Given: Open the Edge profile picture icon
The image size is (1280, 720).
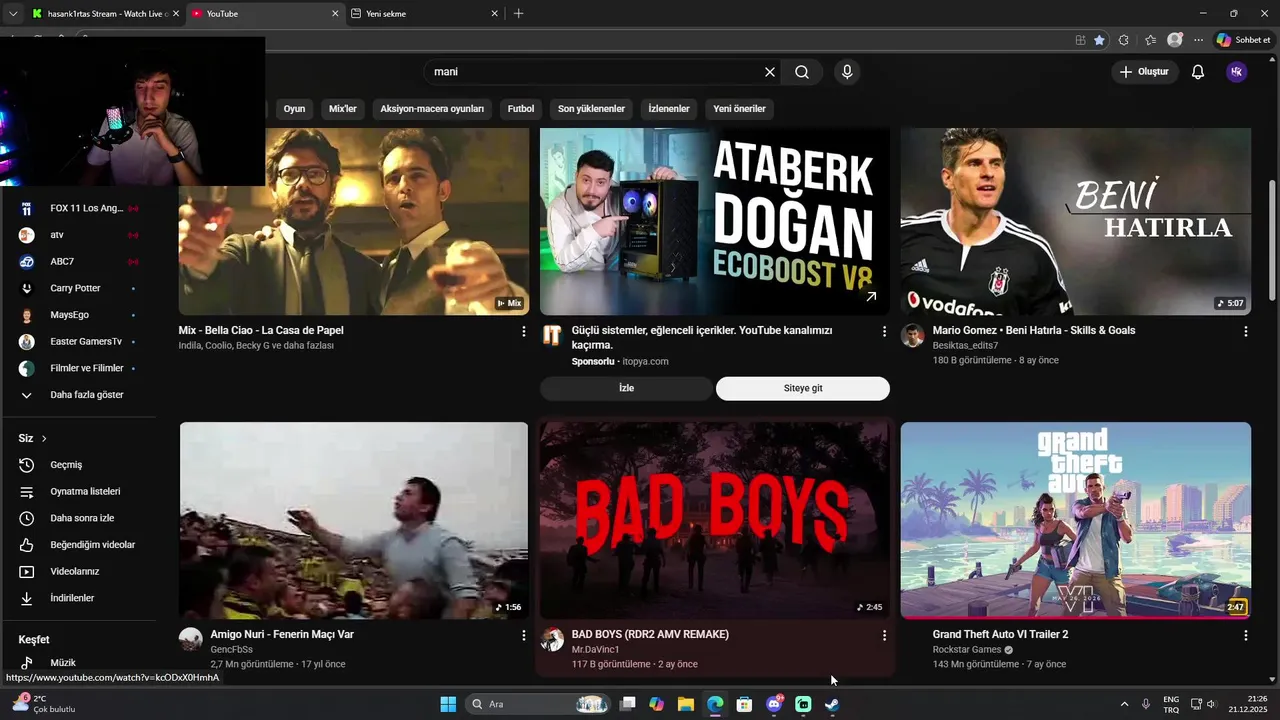Looking at the screenshot, I should point(1175,40).
